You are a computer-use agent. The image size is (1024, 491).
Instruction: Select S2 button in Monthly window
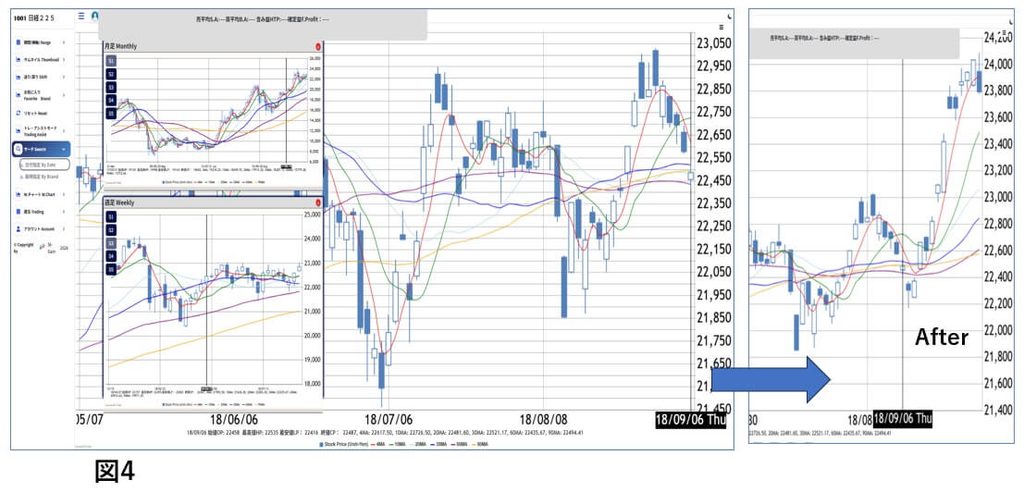(x=111, y=74)
